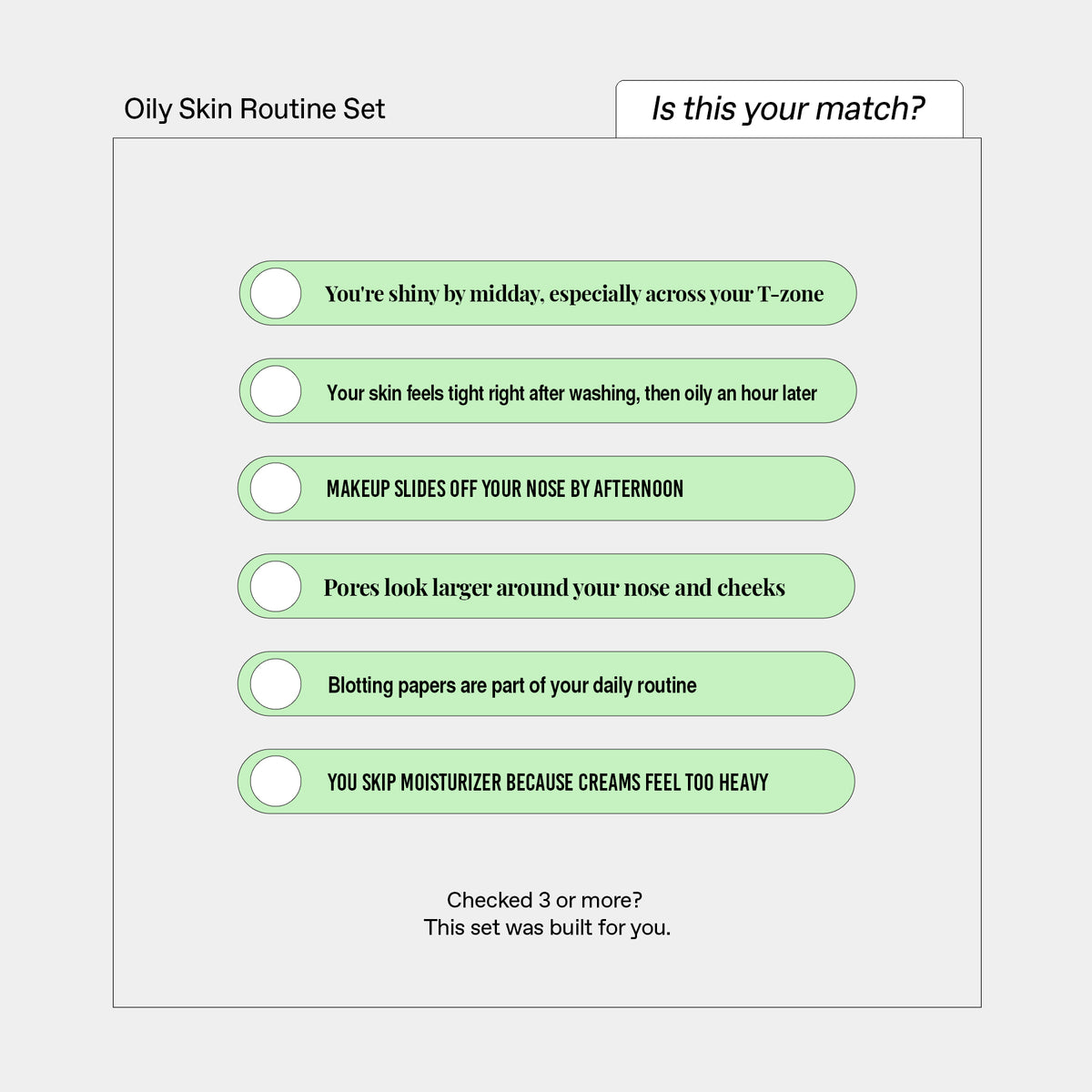This screenshot has height=1092, width=1092.
Task: Click the 'You're shiny by midday' statement text
Action: tap(574, 294)
